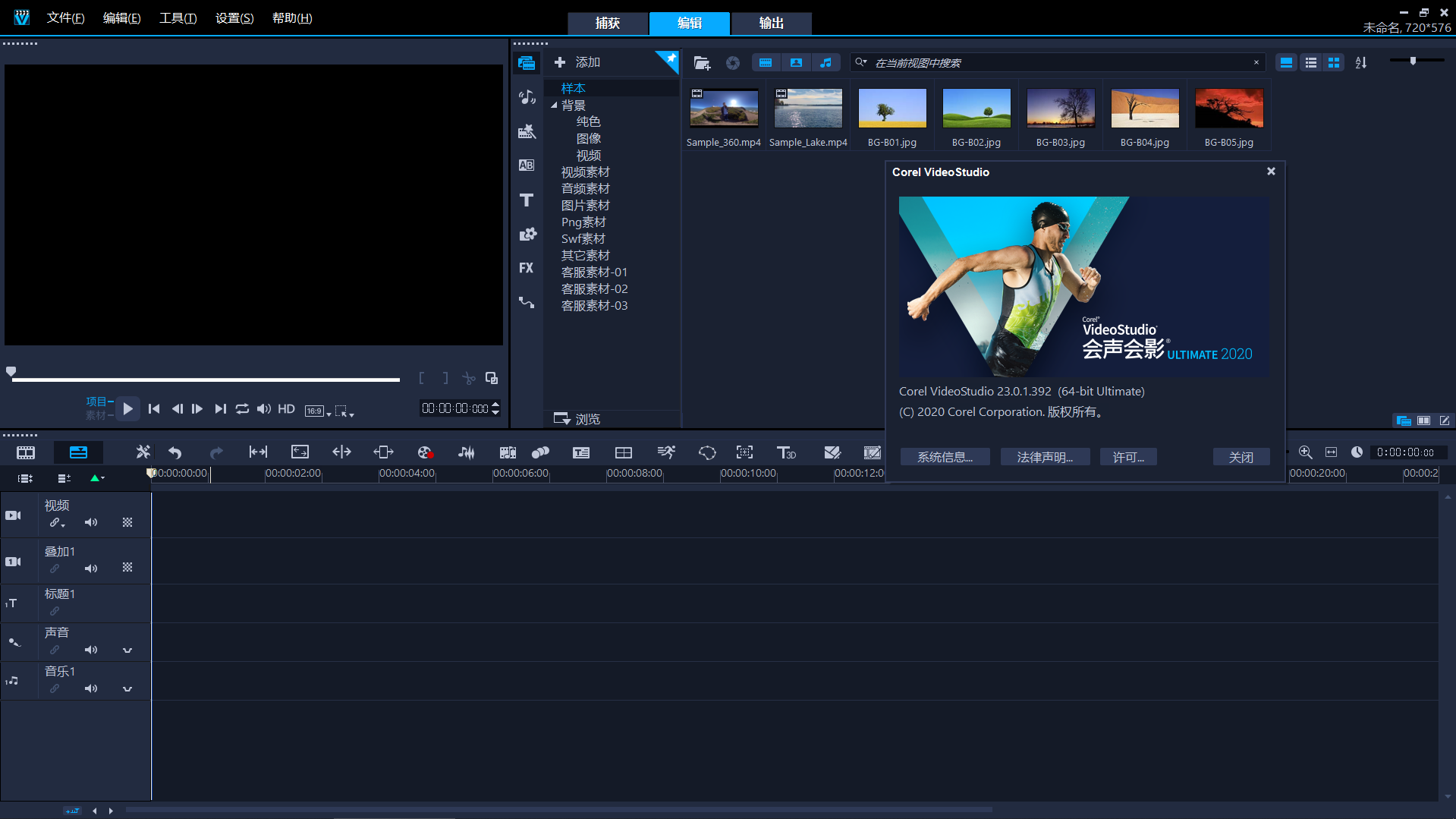The height and width of the screenshot is (819, 1456).
Task: Open the 工具(T) menu
Action: point(178,18)
